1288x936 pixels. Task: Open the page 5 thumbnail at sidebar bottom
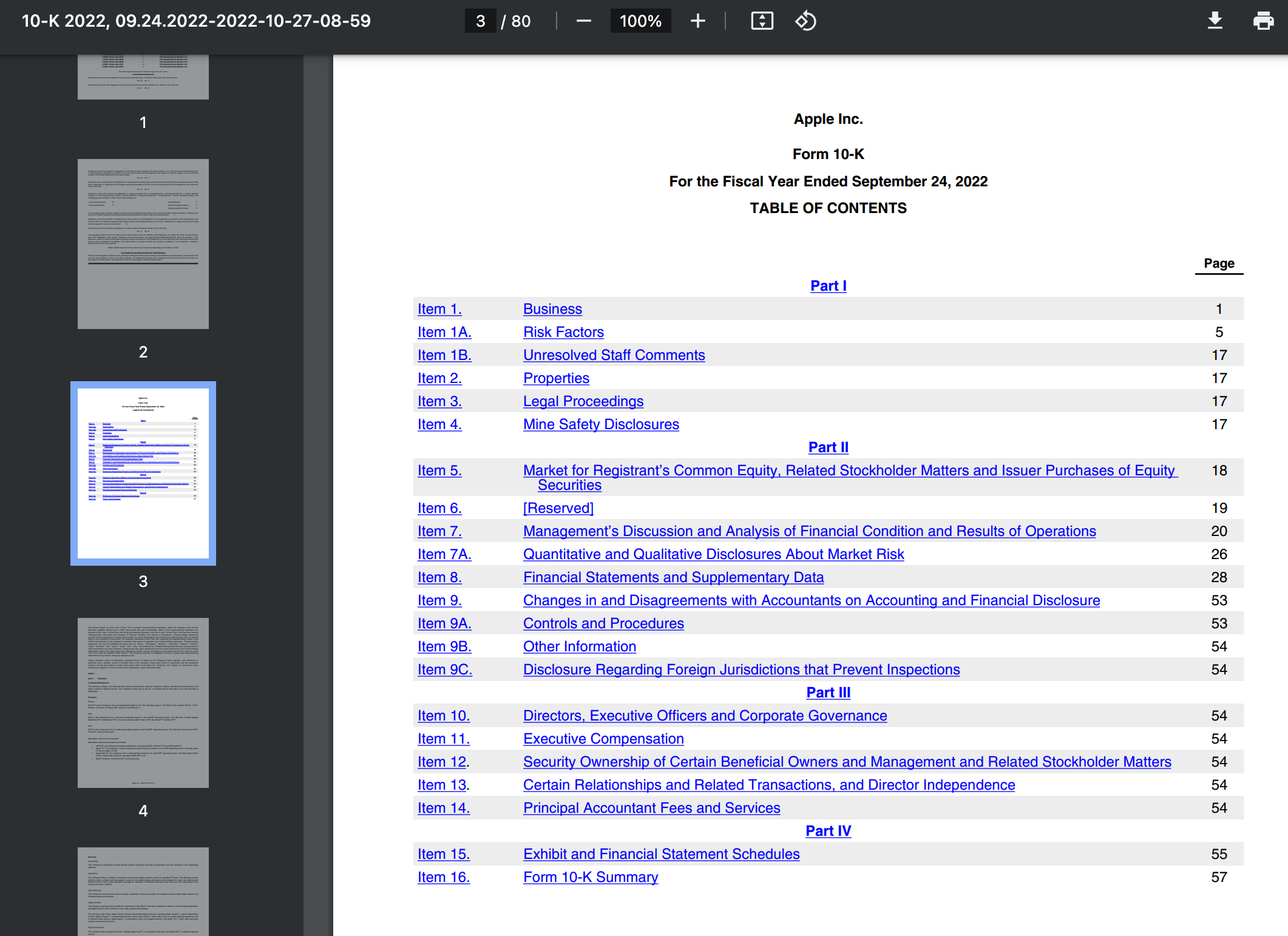[x=143, y=892]
